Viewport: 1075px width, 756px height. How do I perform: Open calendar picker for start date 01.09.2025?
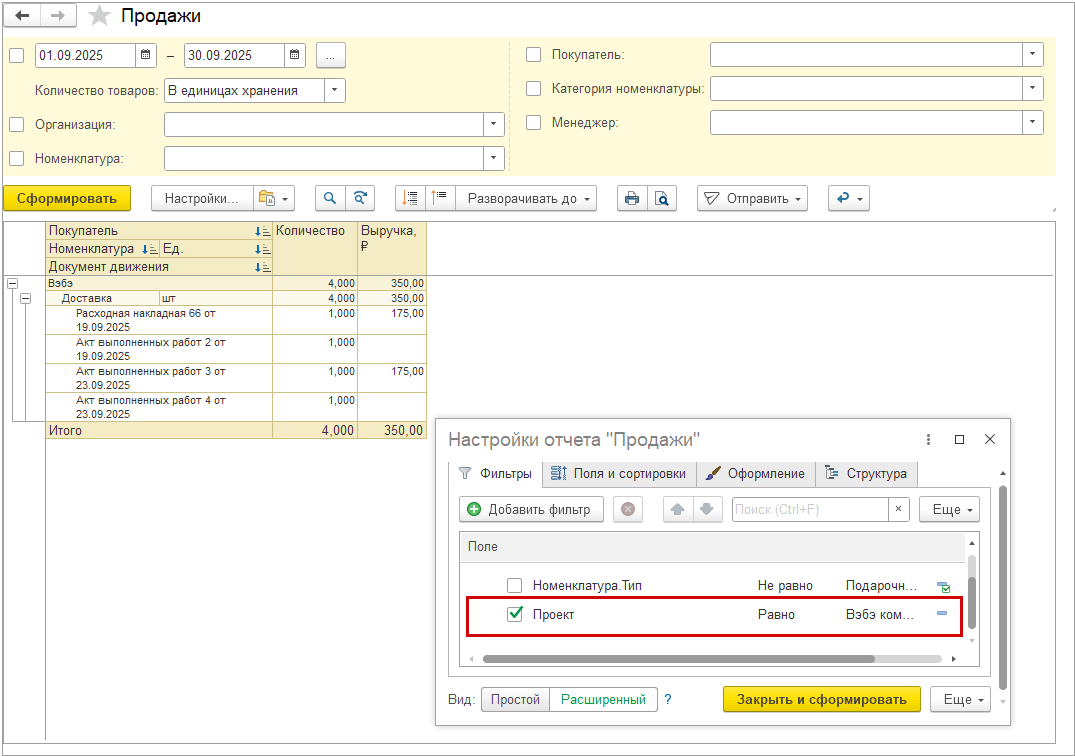click(x=146, y=55)
